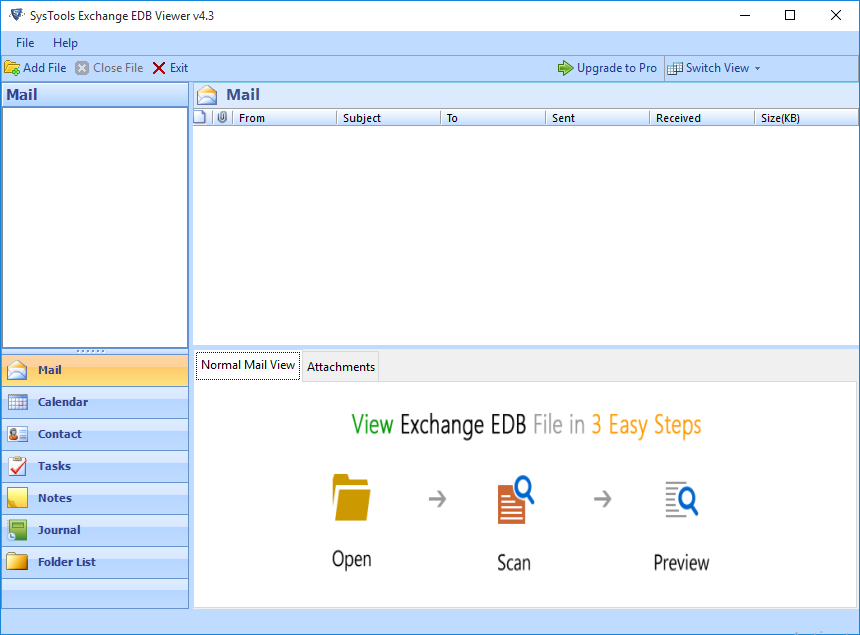Click the paperclip attachment column icon
860x635 pixels.
pyautogui.click(x=222, y=117)
